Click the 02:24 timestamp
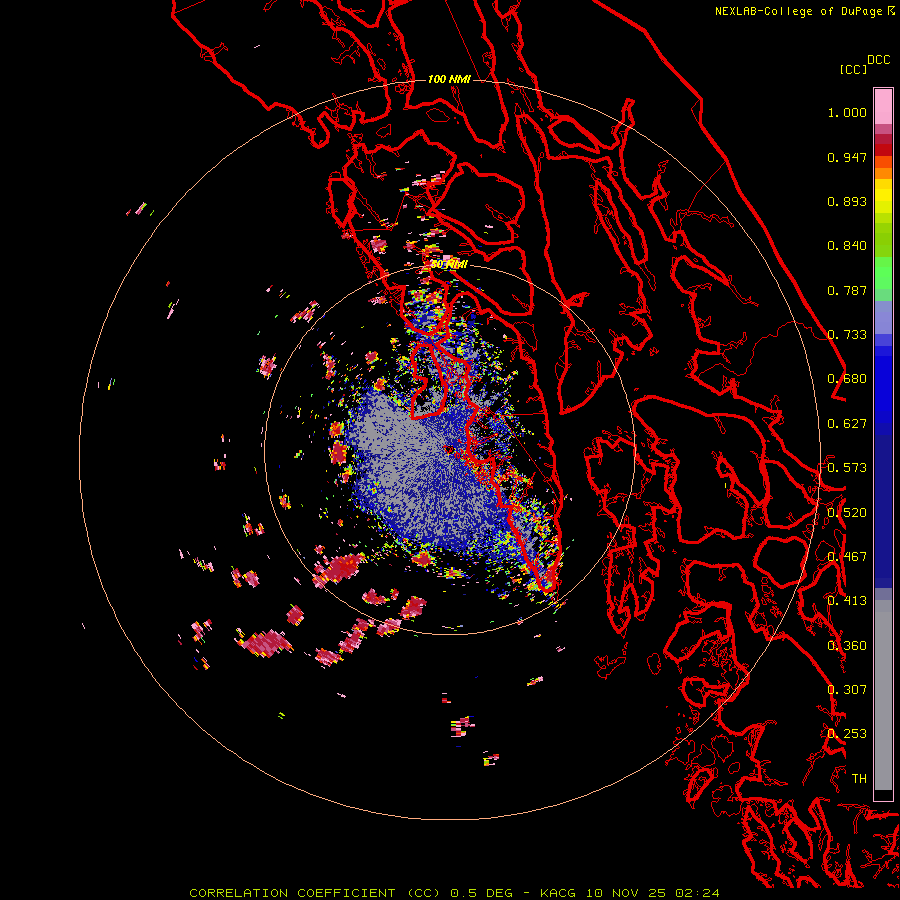The height and width of the screenshot is (900, 900). (x=699, y=893)
